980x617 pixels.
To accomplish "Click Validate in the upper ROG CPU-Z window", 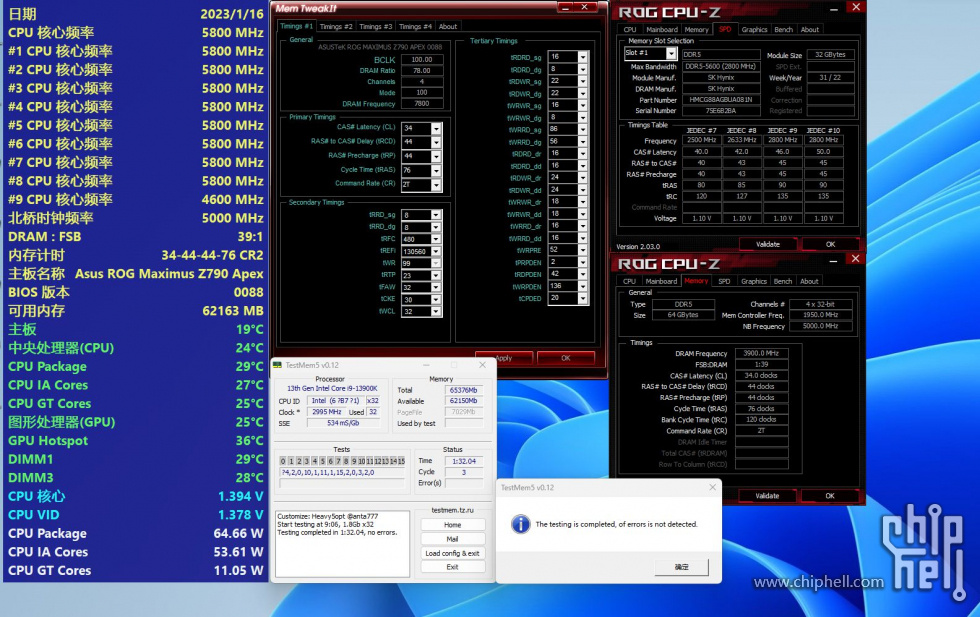I will pyautogui.click(x=768, y=244).
